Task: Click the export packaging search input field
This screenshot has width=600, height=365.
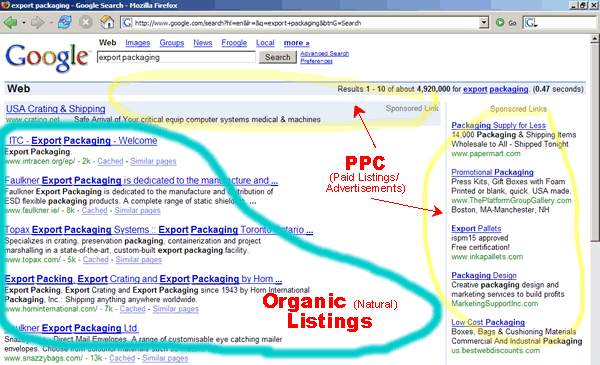Action: click(176, 57)
